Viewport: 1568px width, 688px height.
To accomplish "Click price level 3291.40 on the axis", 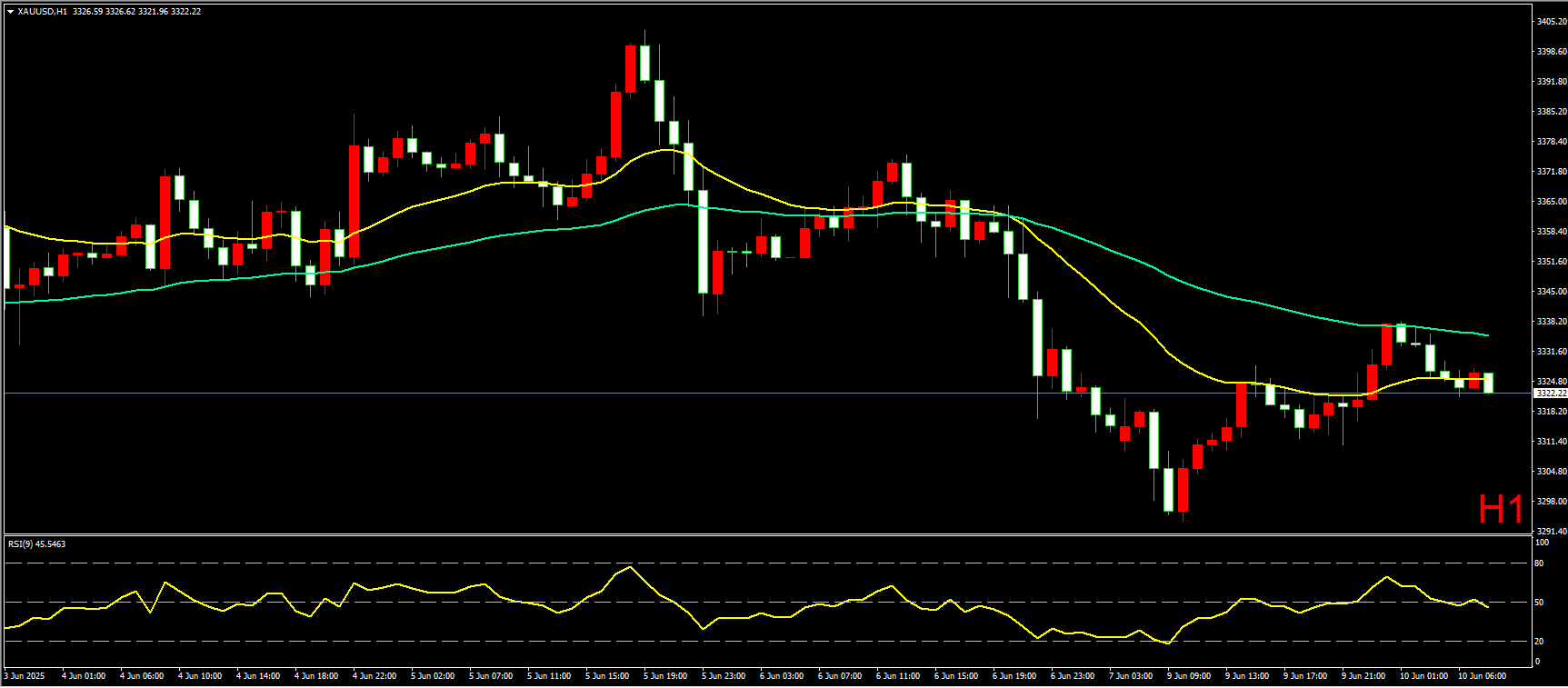I will tap(1552, 532).
